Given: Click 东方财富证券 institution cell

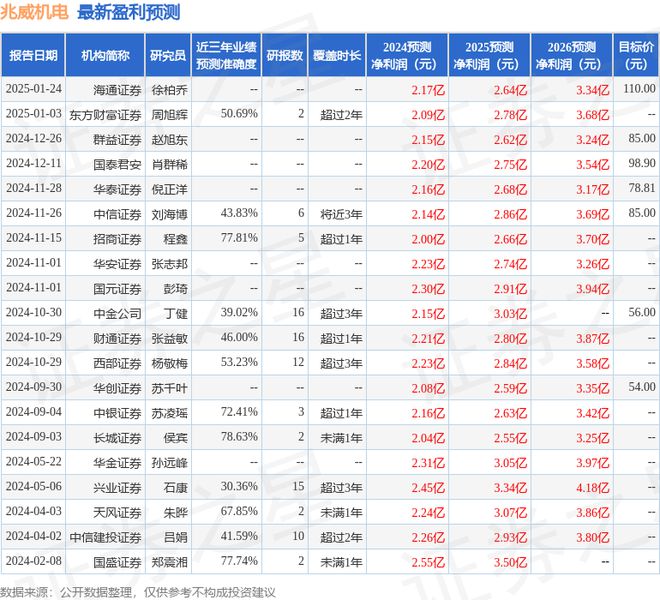Looking at the screenshot, I should 105,115.
